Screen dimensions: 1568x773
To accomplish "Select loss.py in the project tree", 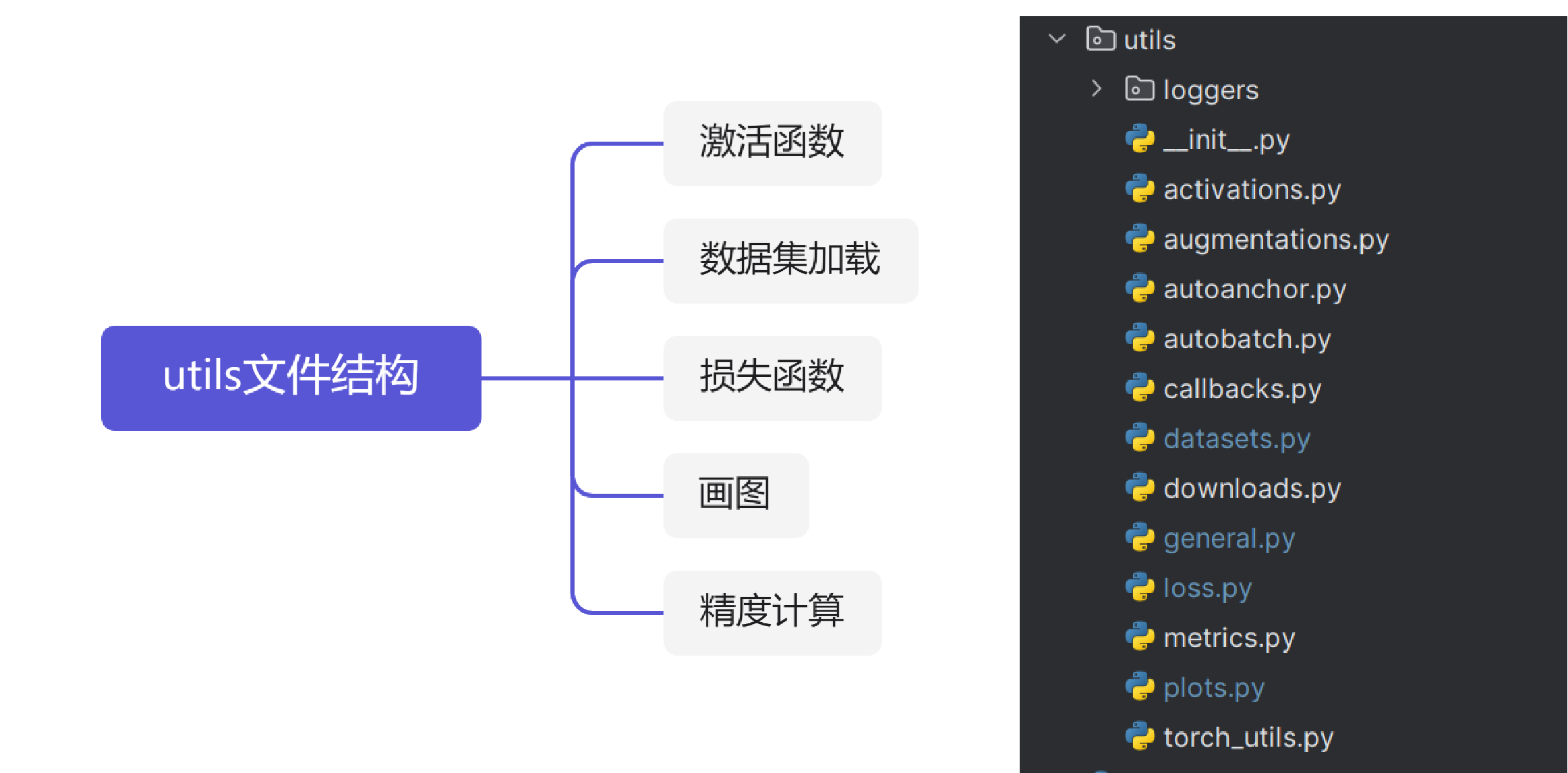I will tap(1207, 588).
